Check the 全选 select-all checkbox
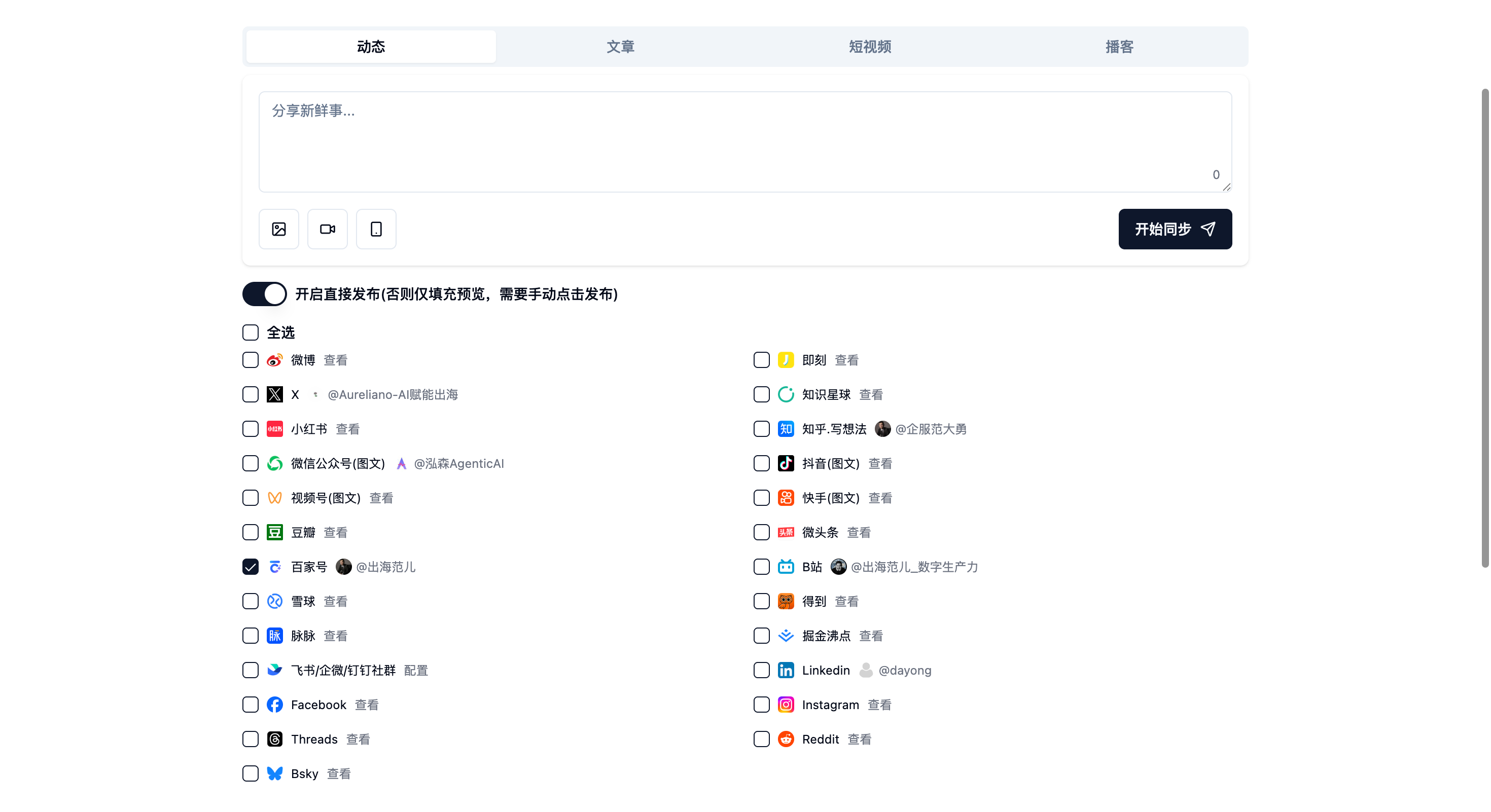Screen dimensions: 1491x812 tap(250, 333)
